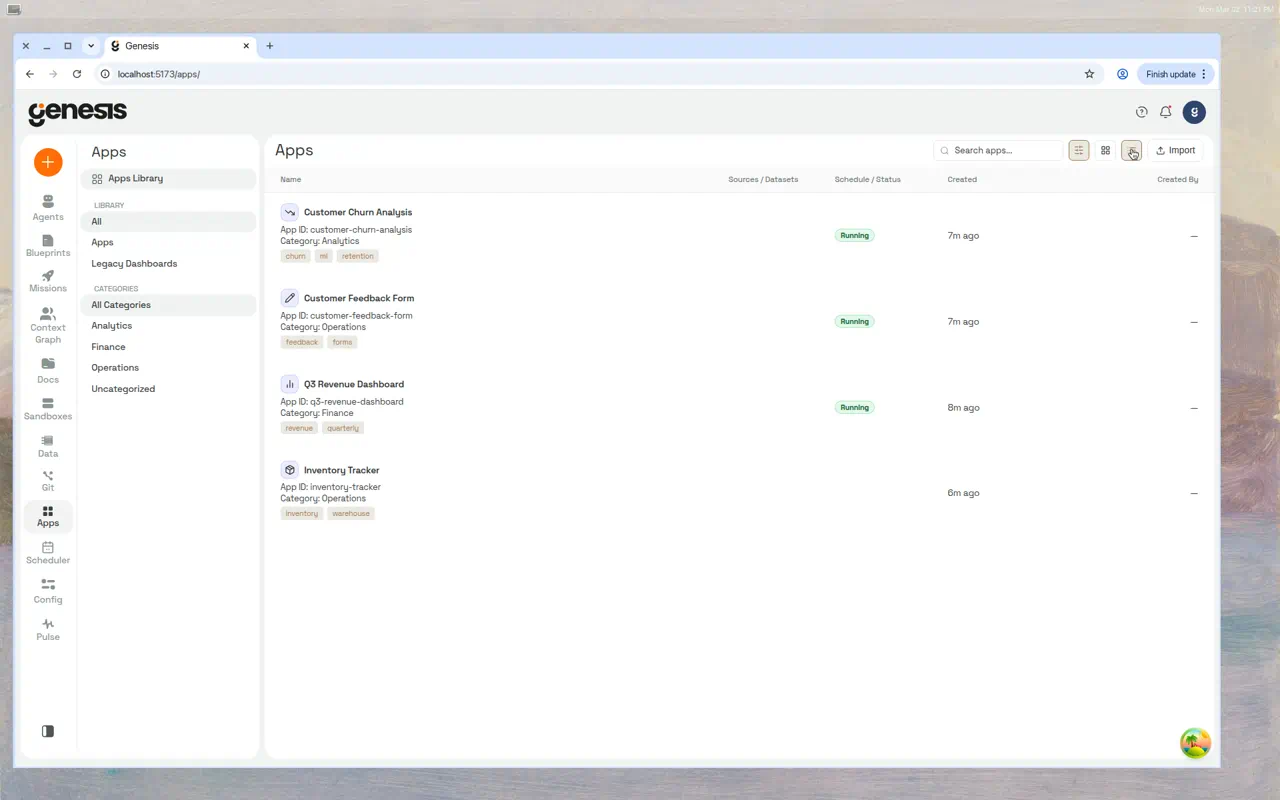
Task: Open Inventory Tracker app
Action: click(342, 470)
